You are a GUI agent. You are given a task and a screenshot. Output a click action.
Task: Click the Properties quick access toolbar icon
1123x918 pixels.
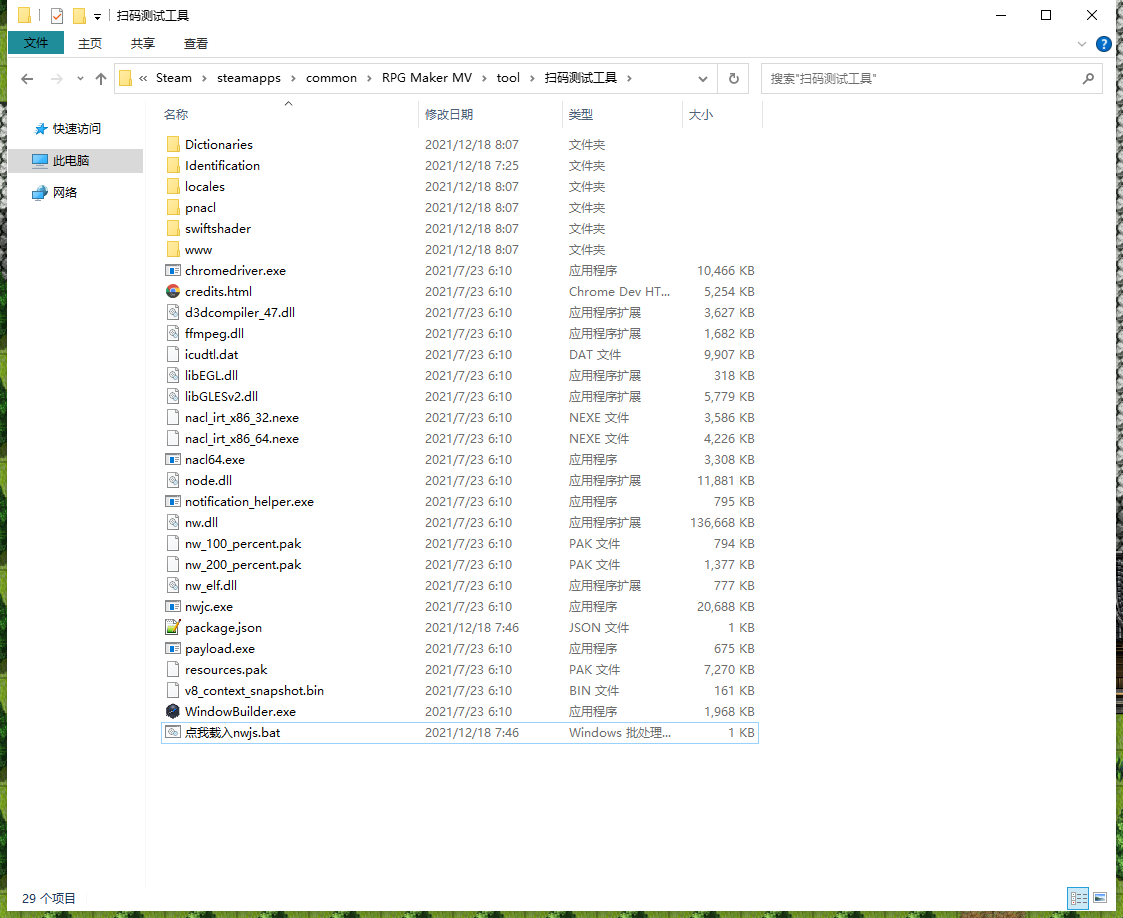pyautogui.click(x=57, y=16)
